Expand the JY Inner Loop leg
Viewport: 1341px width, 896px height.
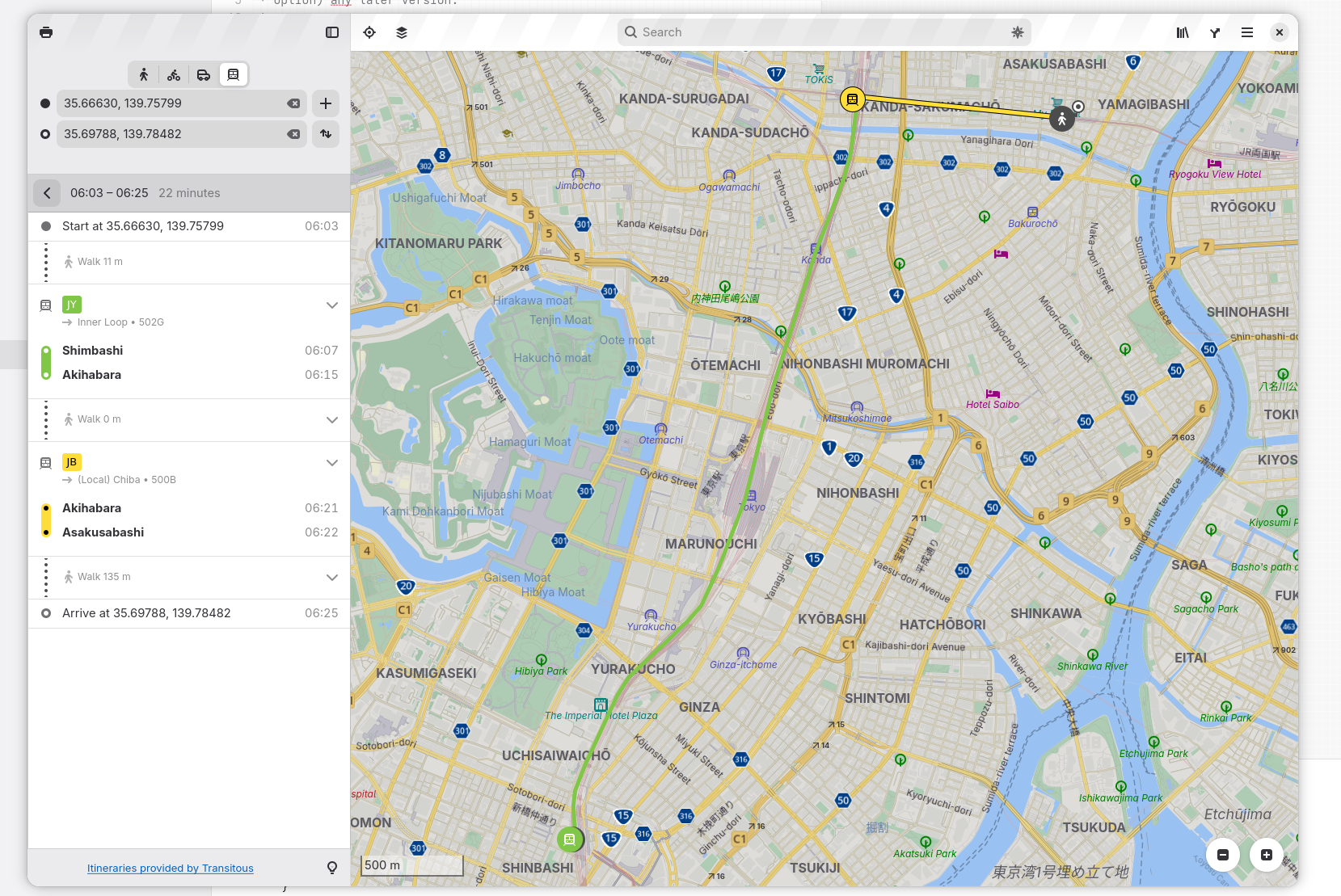[331, 305]
